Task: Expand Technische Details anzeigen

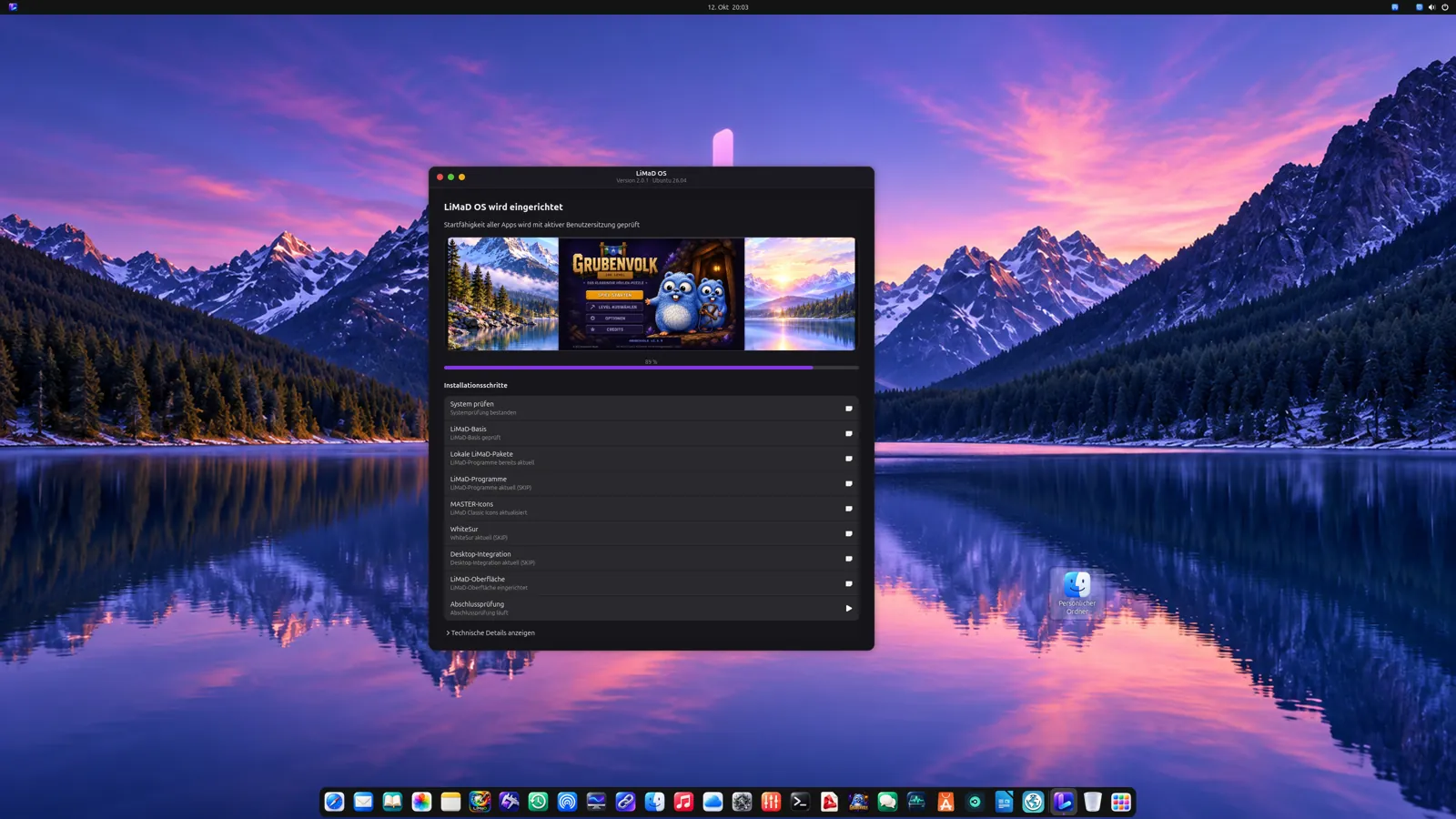Action: coord(490,633)
